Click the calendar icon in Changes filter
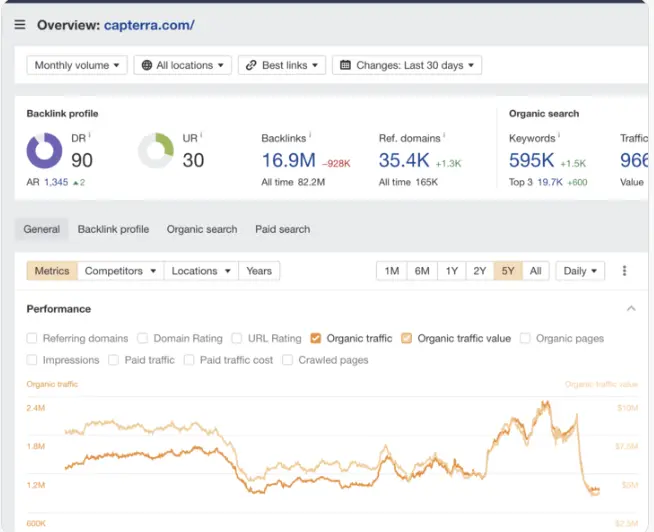The image size is (654, 532). click(345, 65)
